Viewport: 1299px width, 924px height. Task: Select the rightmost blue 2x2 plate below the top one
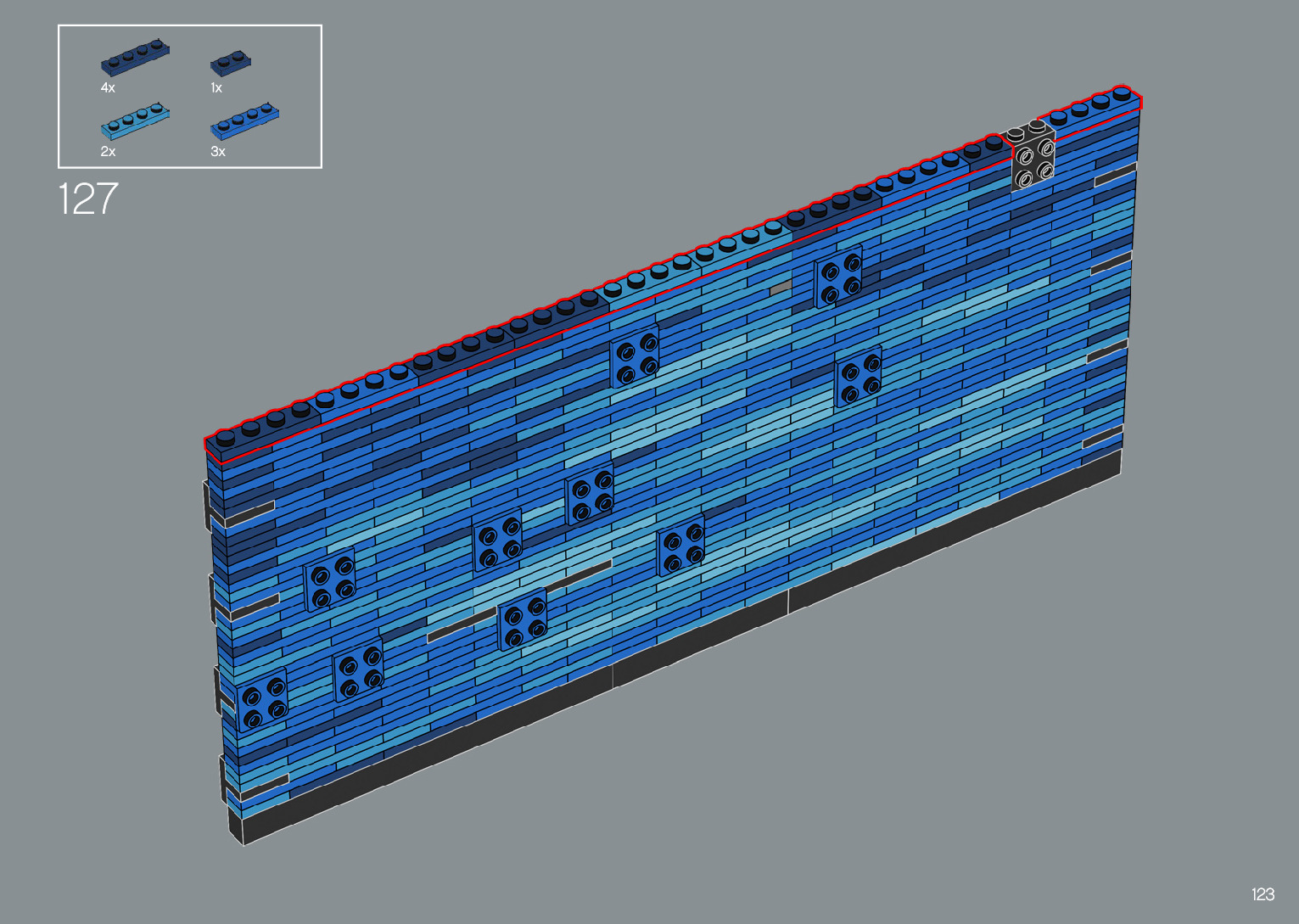pyautogui.click(x=858, y=377)
